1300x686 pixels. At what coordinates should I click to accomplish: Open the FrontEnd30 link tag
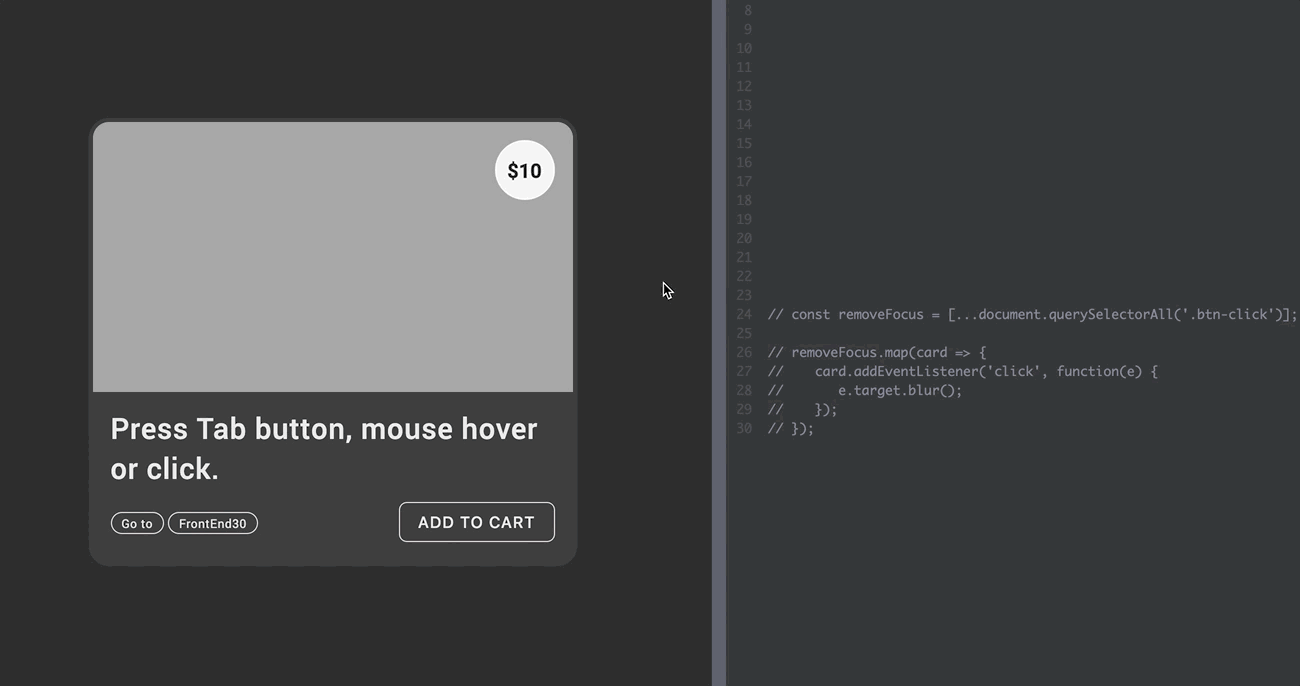click(212, 522)
